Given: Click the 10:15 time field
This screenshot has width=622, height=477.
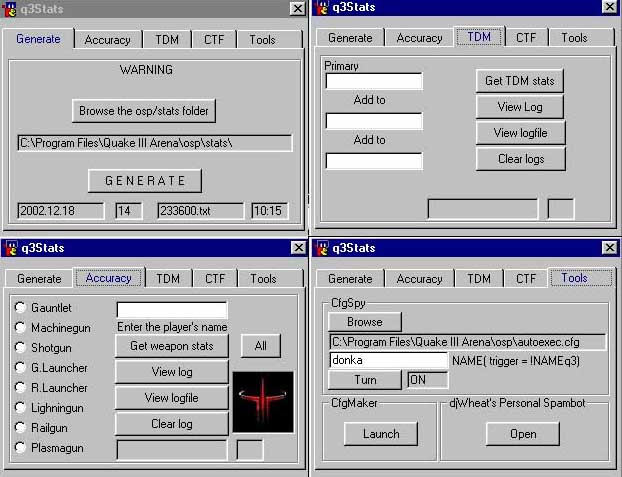Looking at the screenshot, I should point(269,211).
